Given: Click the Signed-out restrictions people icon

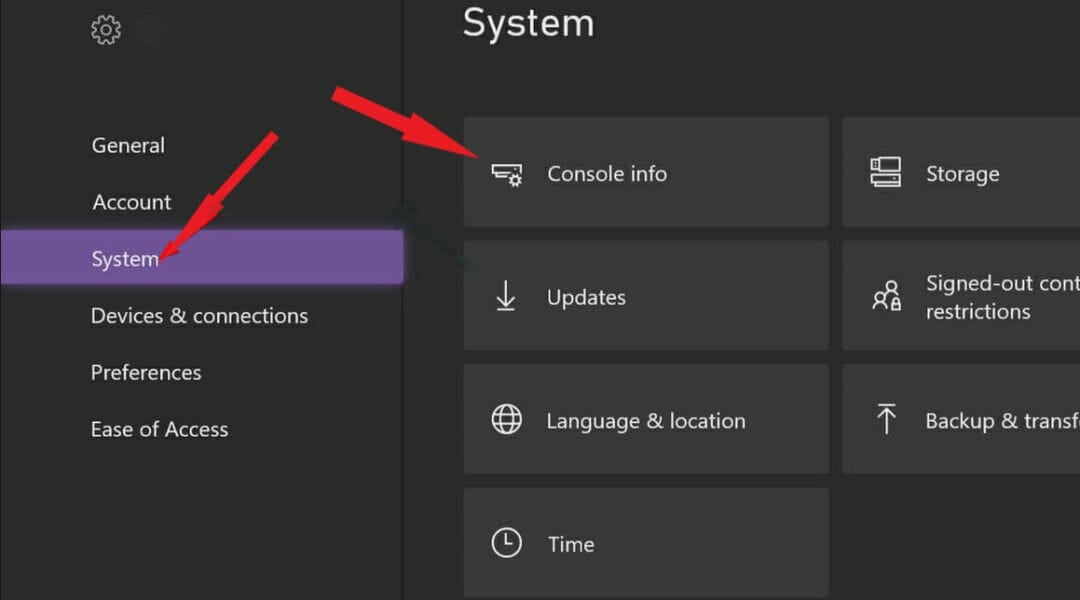Looking at the screenshot, I should click(886, 296).
